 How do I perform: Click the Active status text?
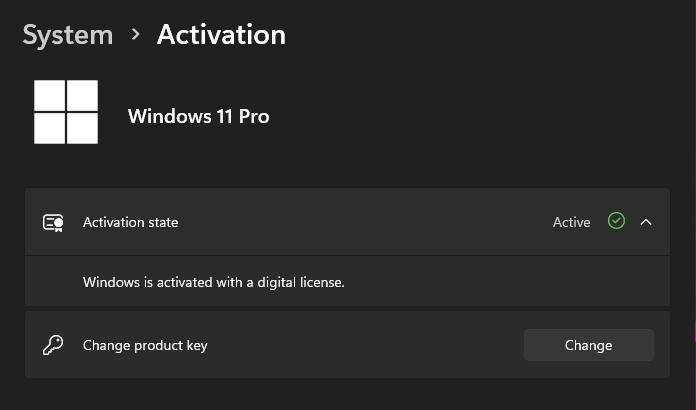[571, 222]
